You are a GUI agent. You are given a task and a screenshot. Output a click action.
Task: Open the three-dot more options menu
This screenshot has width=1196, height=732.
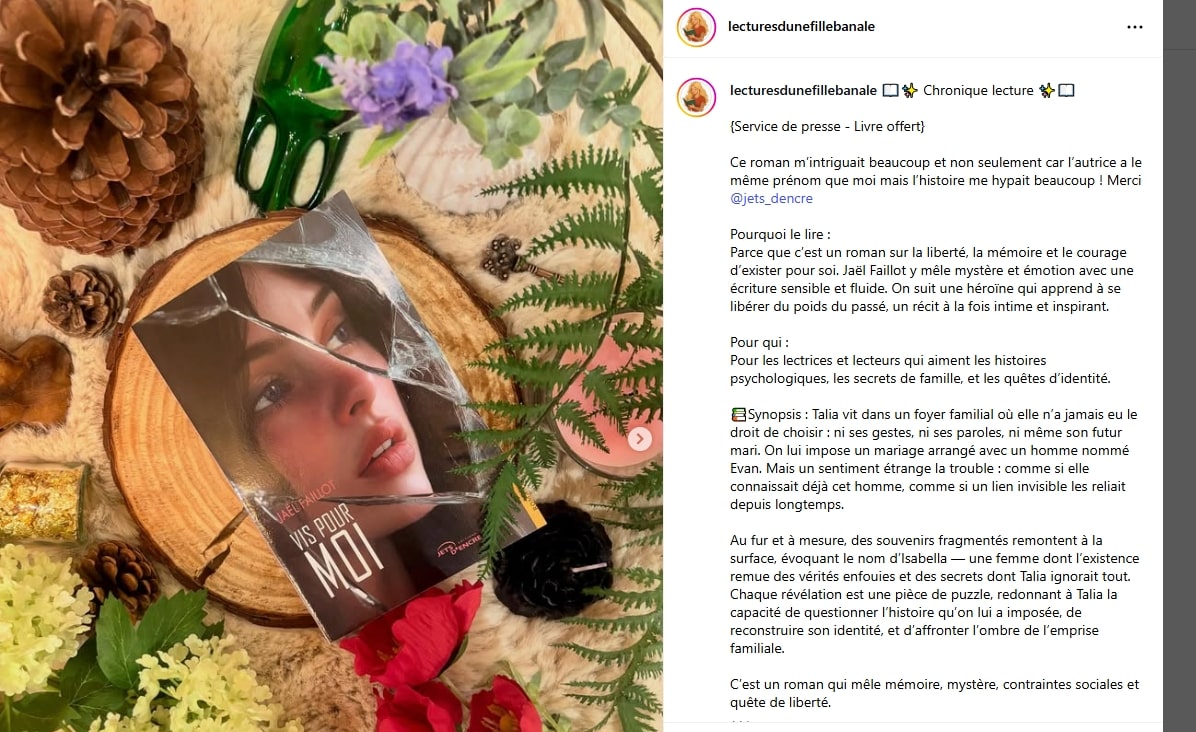pos(1134,27)
